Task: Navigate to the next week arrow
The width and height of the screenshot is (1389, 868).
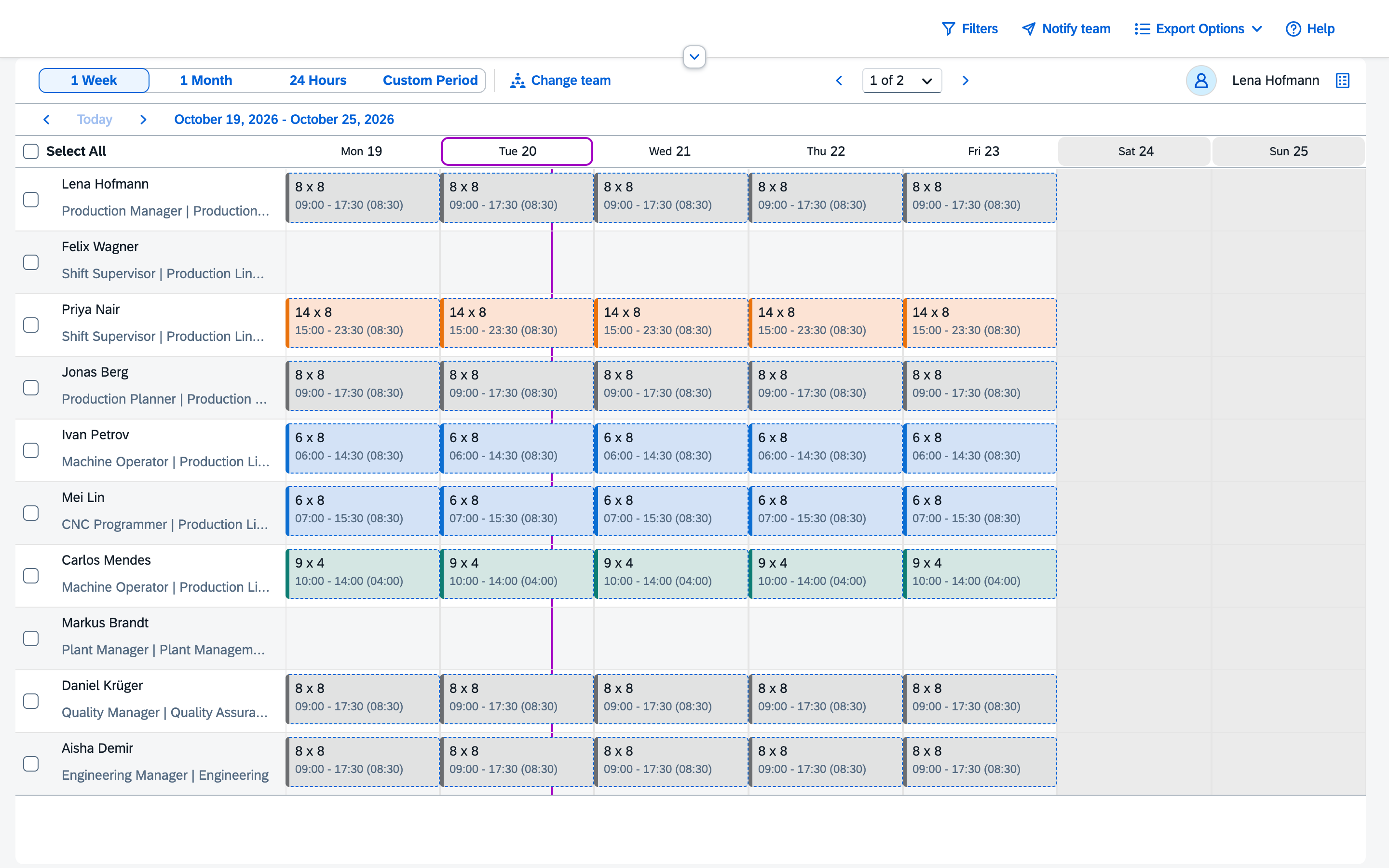Action: [144, 120]
